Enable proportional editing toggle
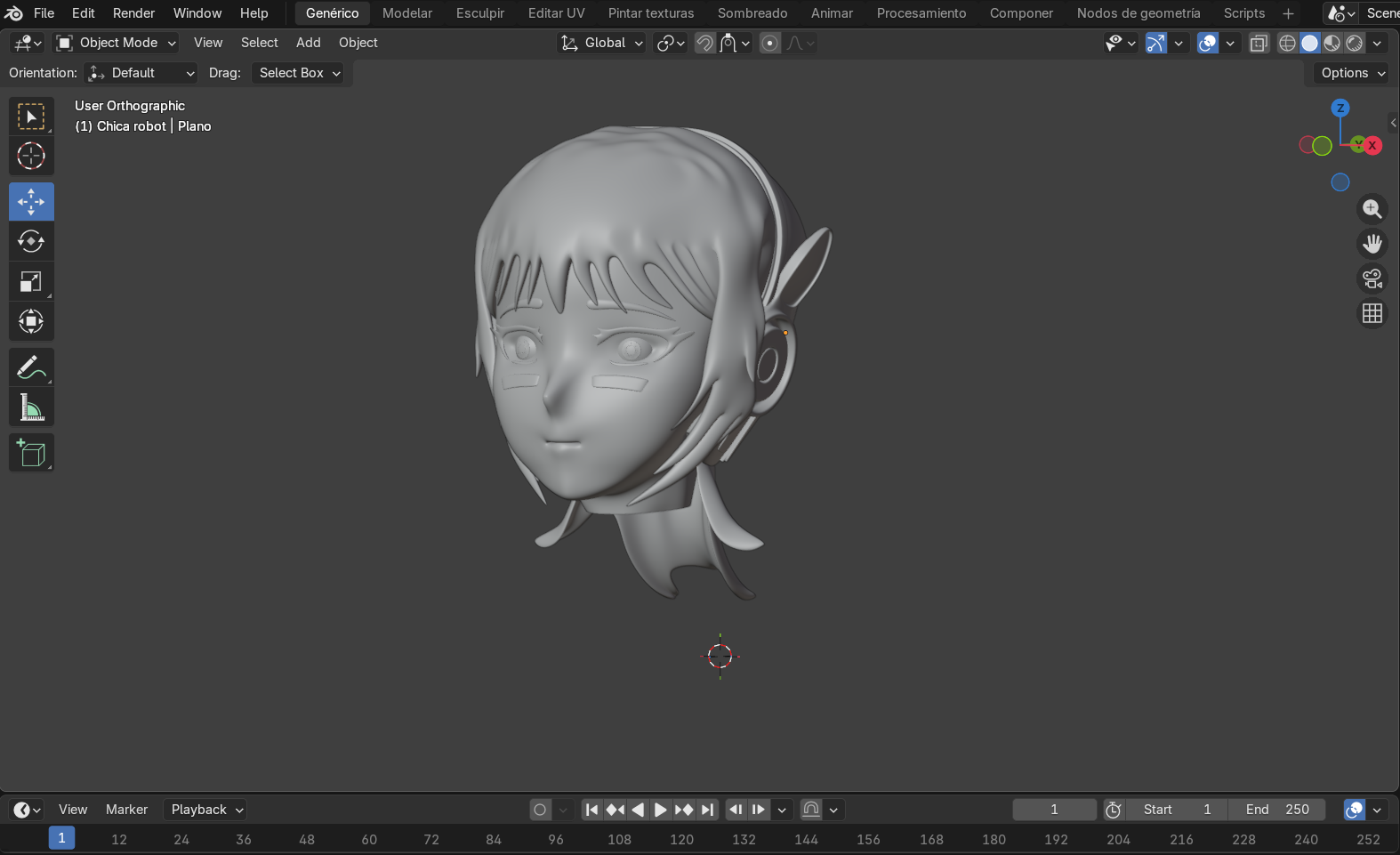This screenshot has height=855, width=1400. point(770,43)
